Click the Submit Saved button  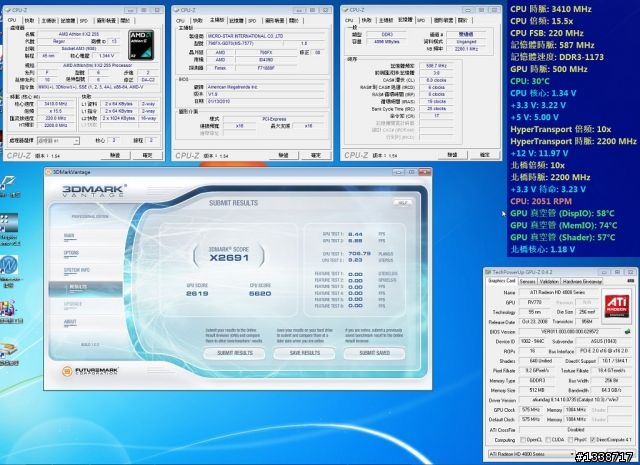(374, 353)
